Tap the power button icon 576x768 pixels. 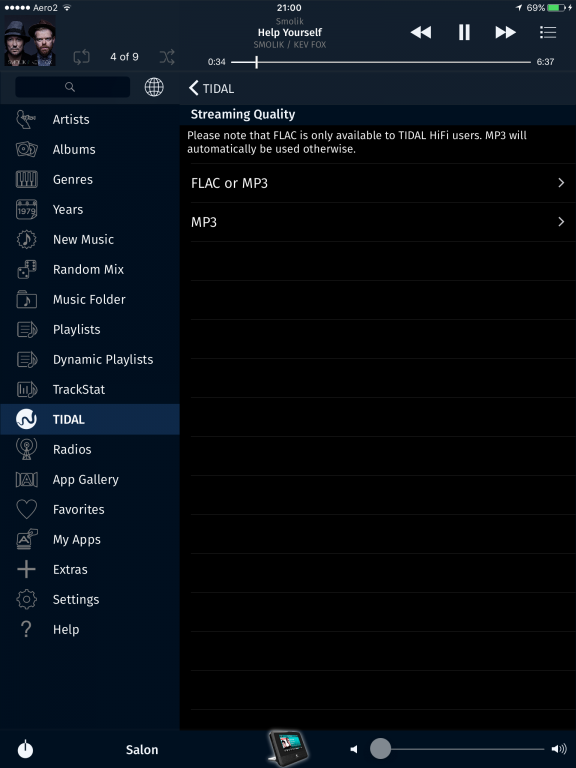pyautogui.click(x=25, y=749)
